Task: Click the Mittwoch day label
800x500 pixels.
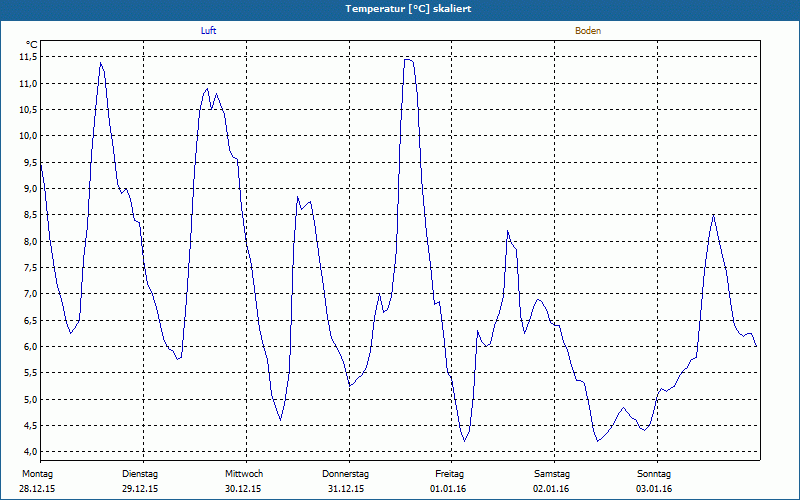Action: [244, 474]
